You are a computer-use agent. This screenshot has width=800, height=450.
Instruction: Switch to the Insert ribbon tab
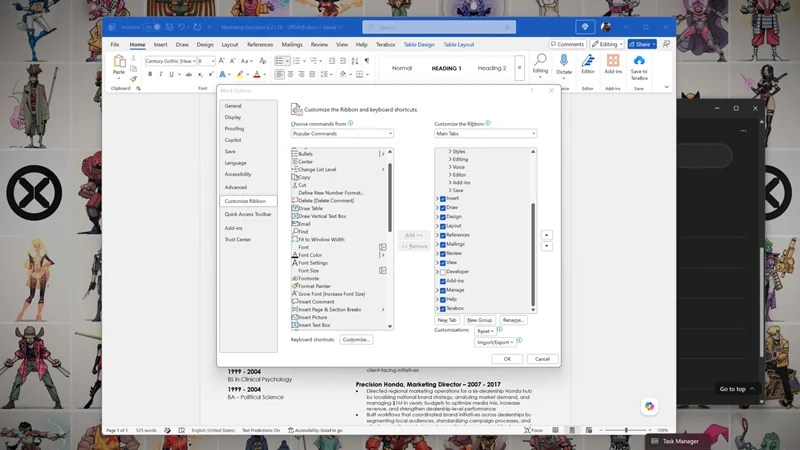pos(160,44)
